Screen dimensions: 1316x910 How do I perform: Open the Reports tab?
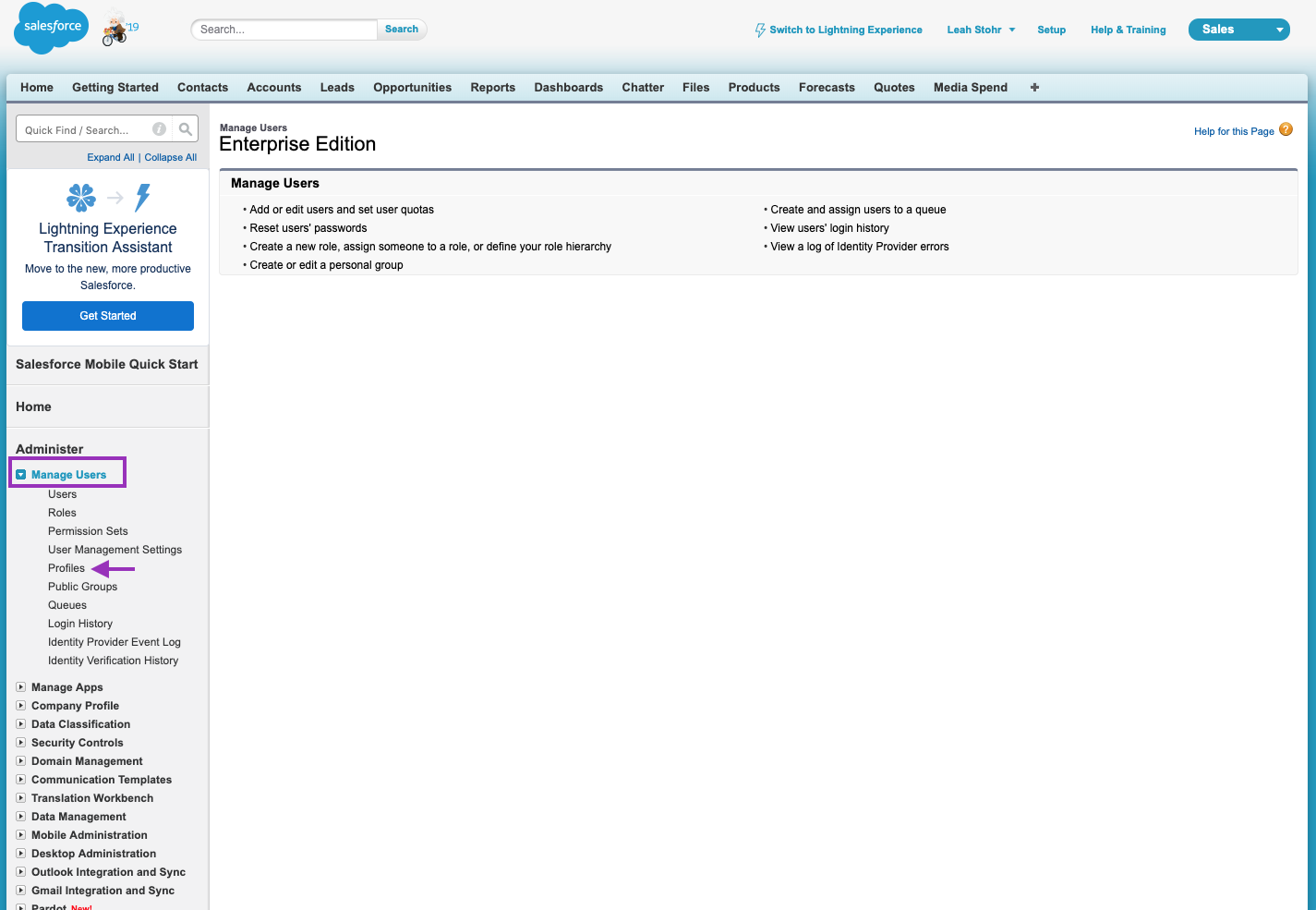[x=493, y=87]
